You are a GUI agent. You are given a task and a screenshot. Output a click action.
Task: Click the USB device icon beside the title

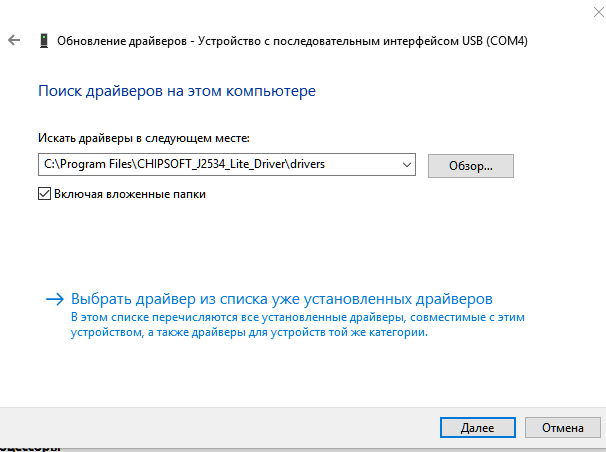43,41
